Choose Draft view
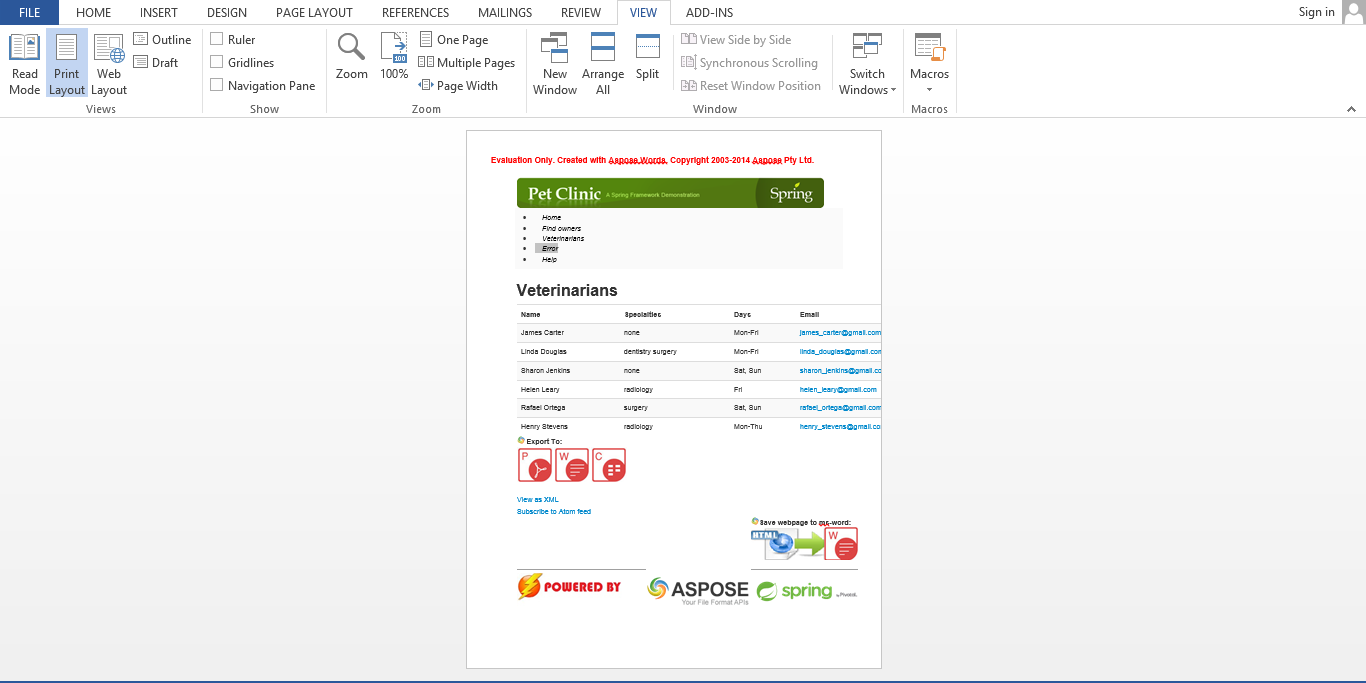The image size is (1366, 683). coord(156,63)
